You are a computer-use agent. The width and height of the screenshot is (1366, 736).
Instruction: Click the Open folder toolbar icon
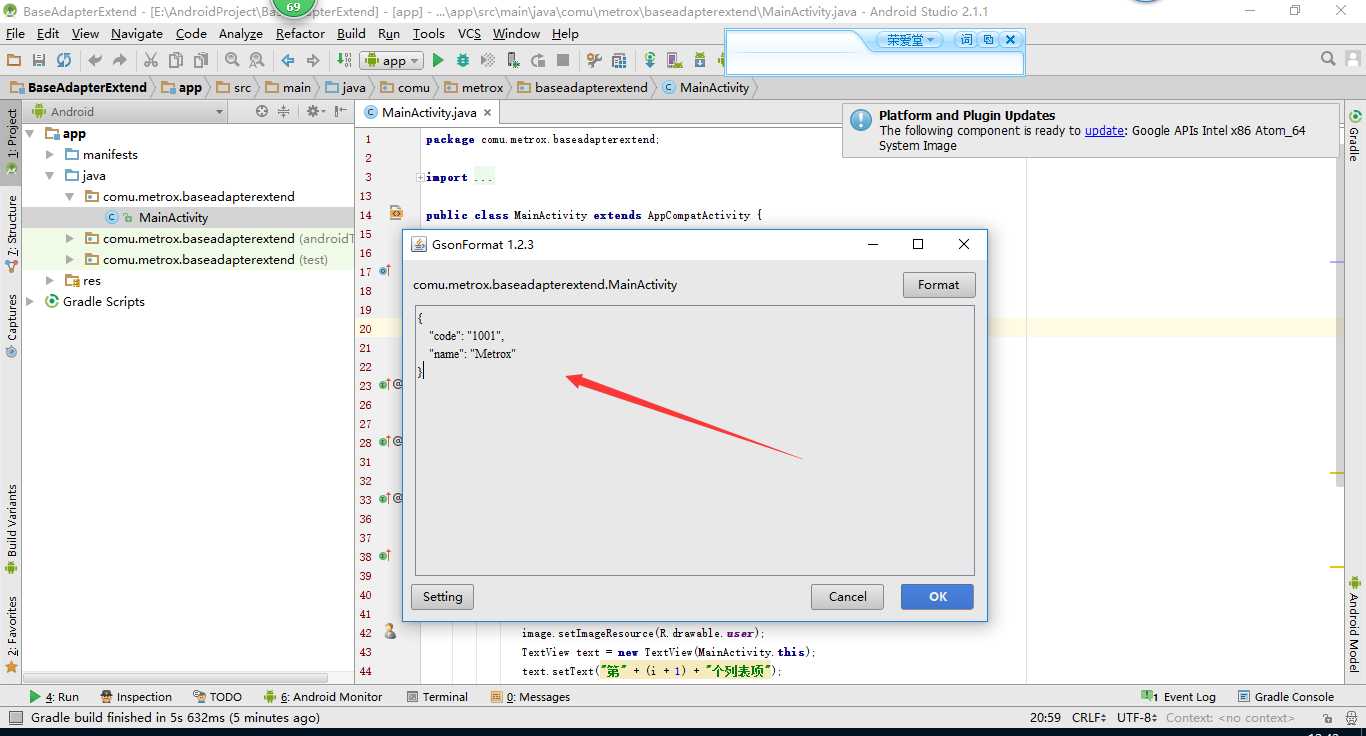[14, 60]
